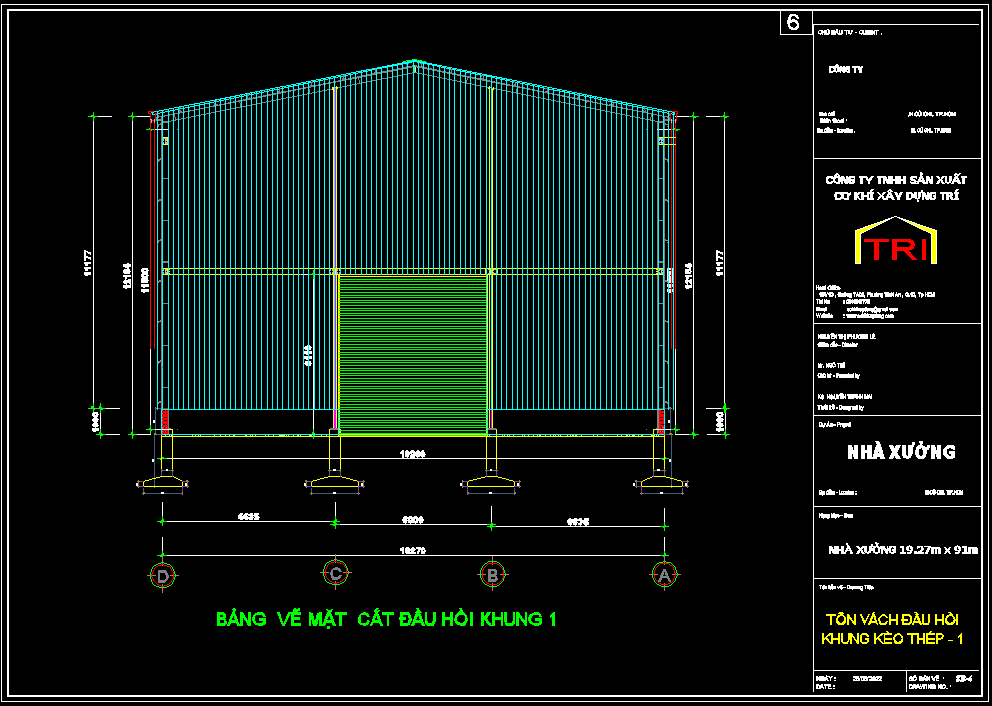Click grid bubble A
This screenshot has height=706, width=992.
664,574
